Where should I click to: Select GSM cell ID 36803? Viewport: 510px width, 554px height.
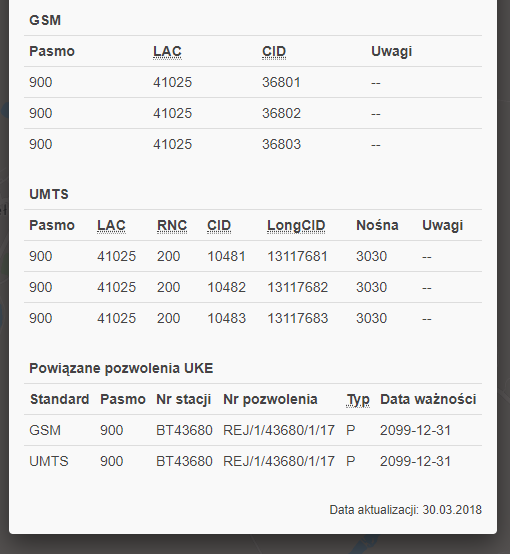pos(281,145)
